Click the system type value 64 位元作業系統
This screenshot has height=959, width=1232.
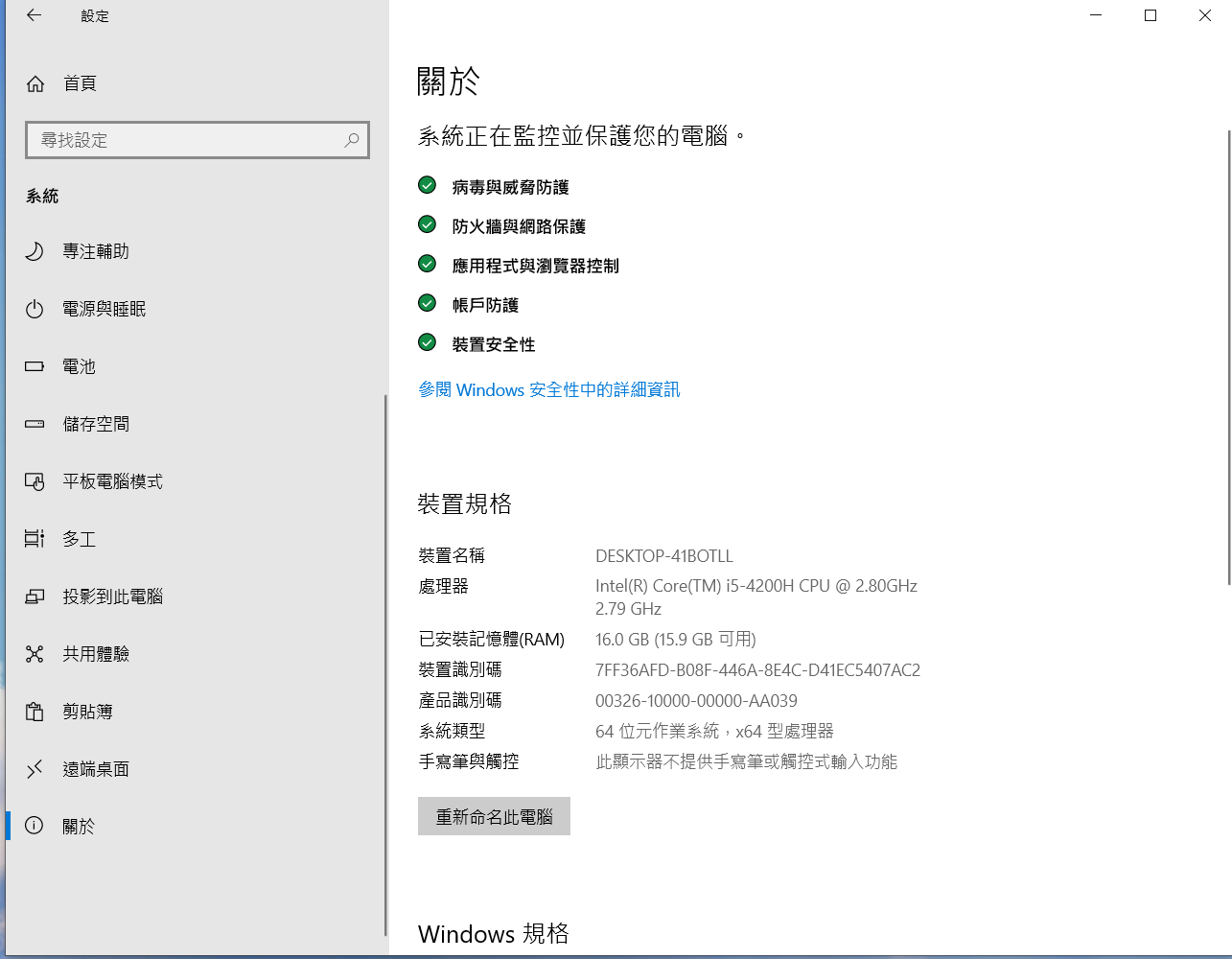point(715,732)
